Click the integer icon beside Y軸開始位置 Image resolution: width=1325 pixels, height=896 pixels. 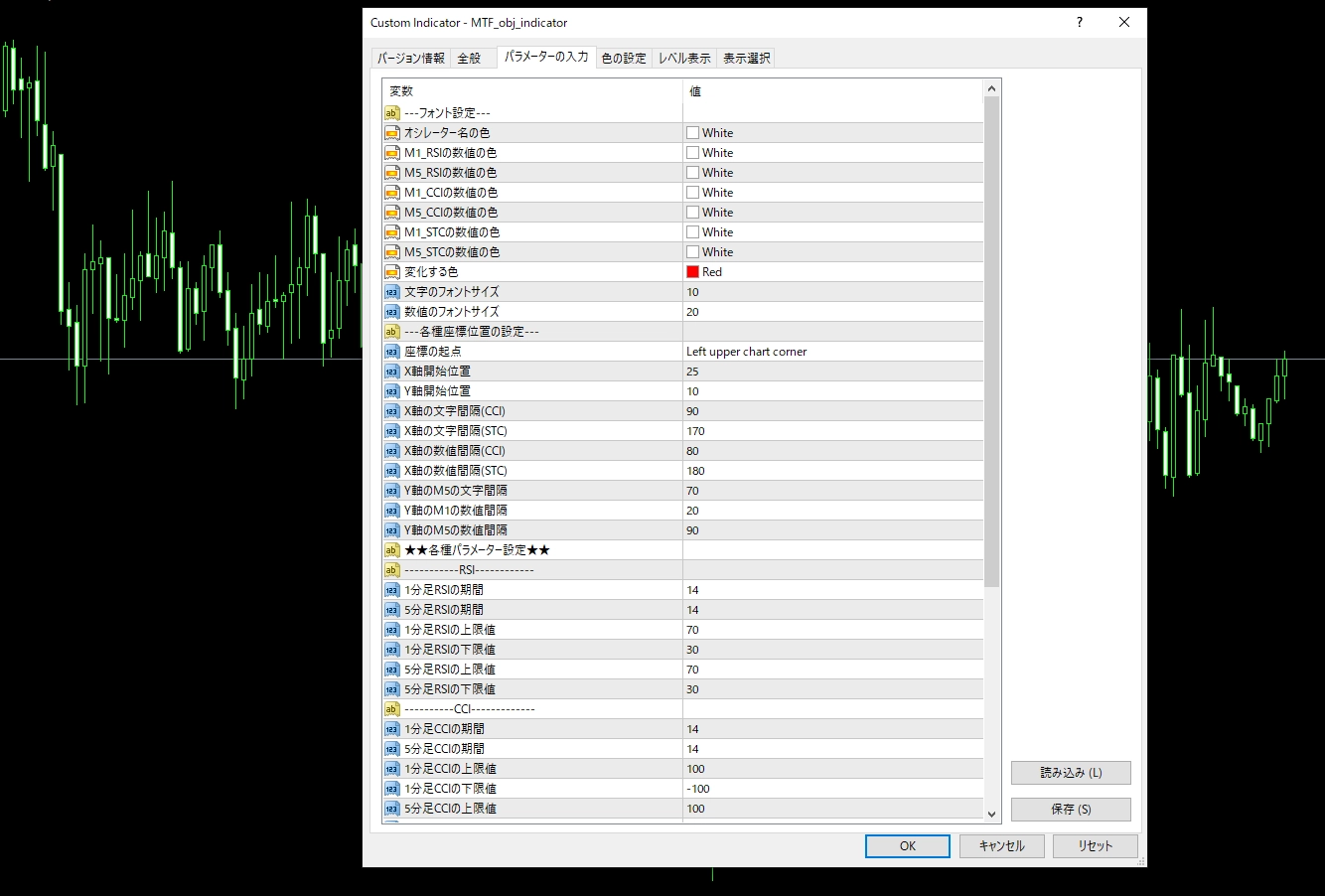click(x=392, y=391)
